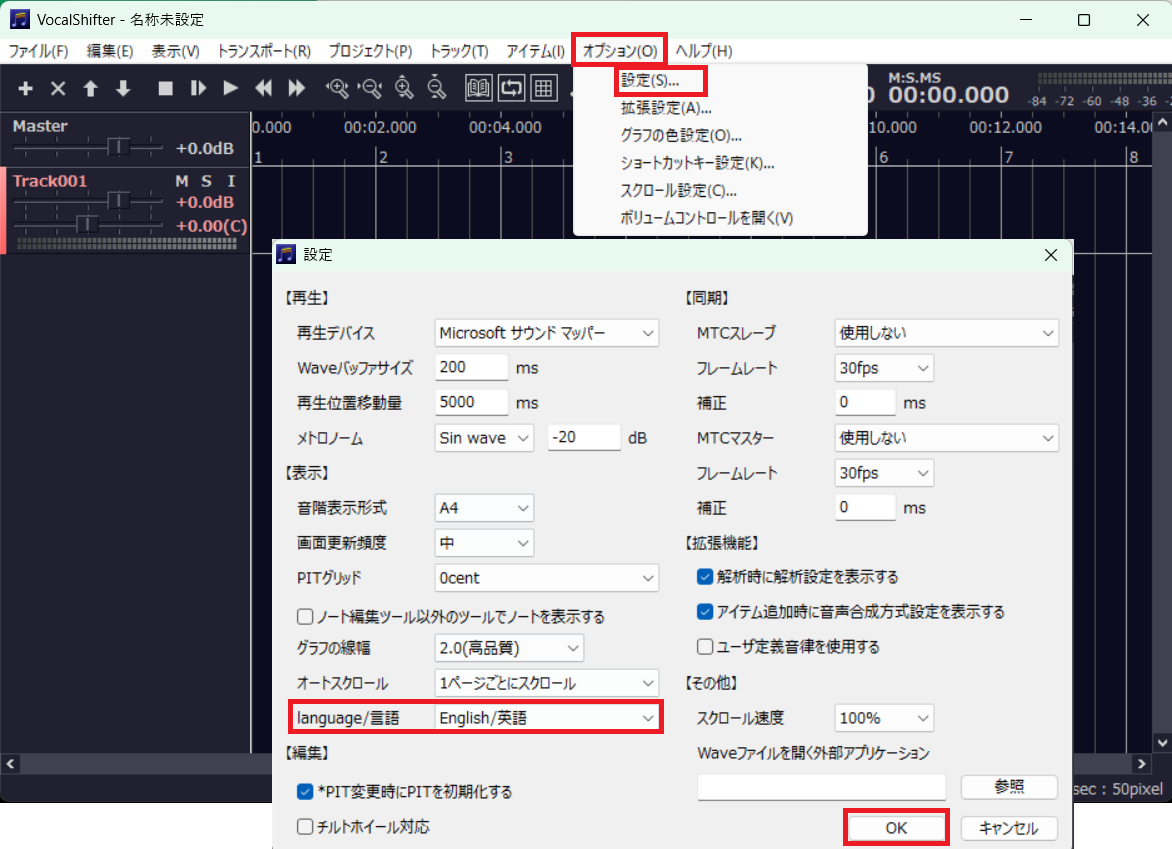Delete track with the X toolbar icon
Screen dimensions: 1172x849
[58, 88]
